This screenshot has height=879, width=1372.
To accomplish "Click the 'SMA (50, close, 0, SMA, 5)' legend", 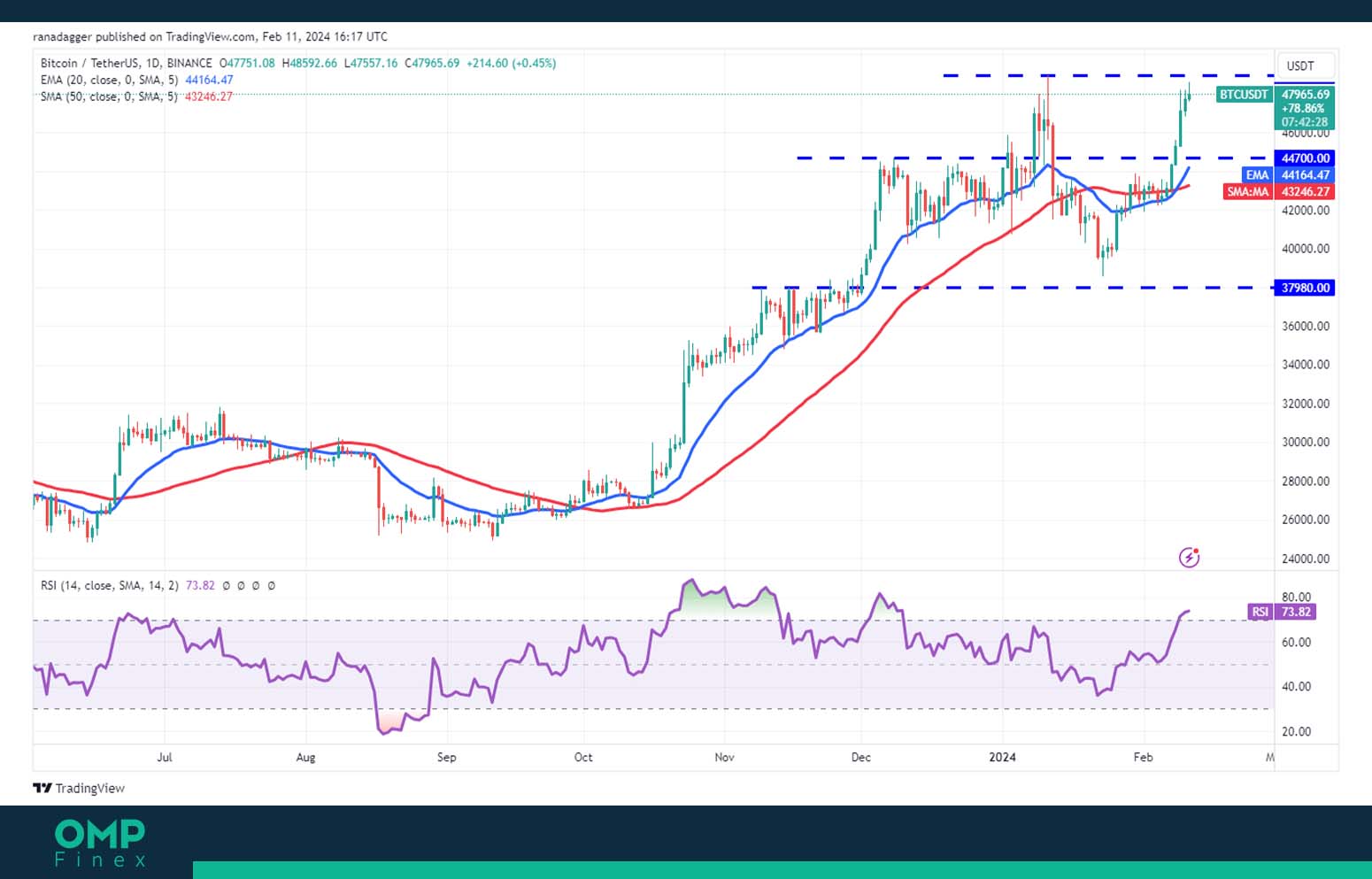I will point(109,96).
